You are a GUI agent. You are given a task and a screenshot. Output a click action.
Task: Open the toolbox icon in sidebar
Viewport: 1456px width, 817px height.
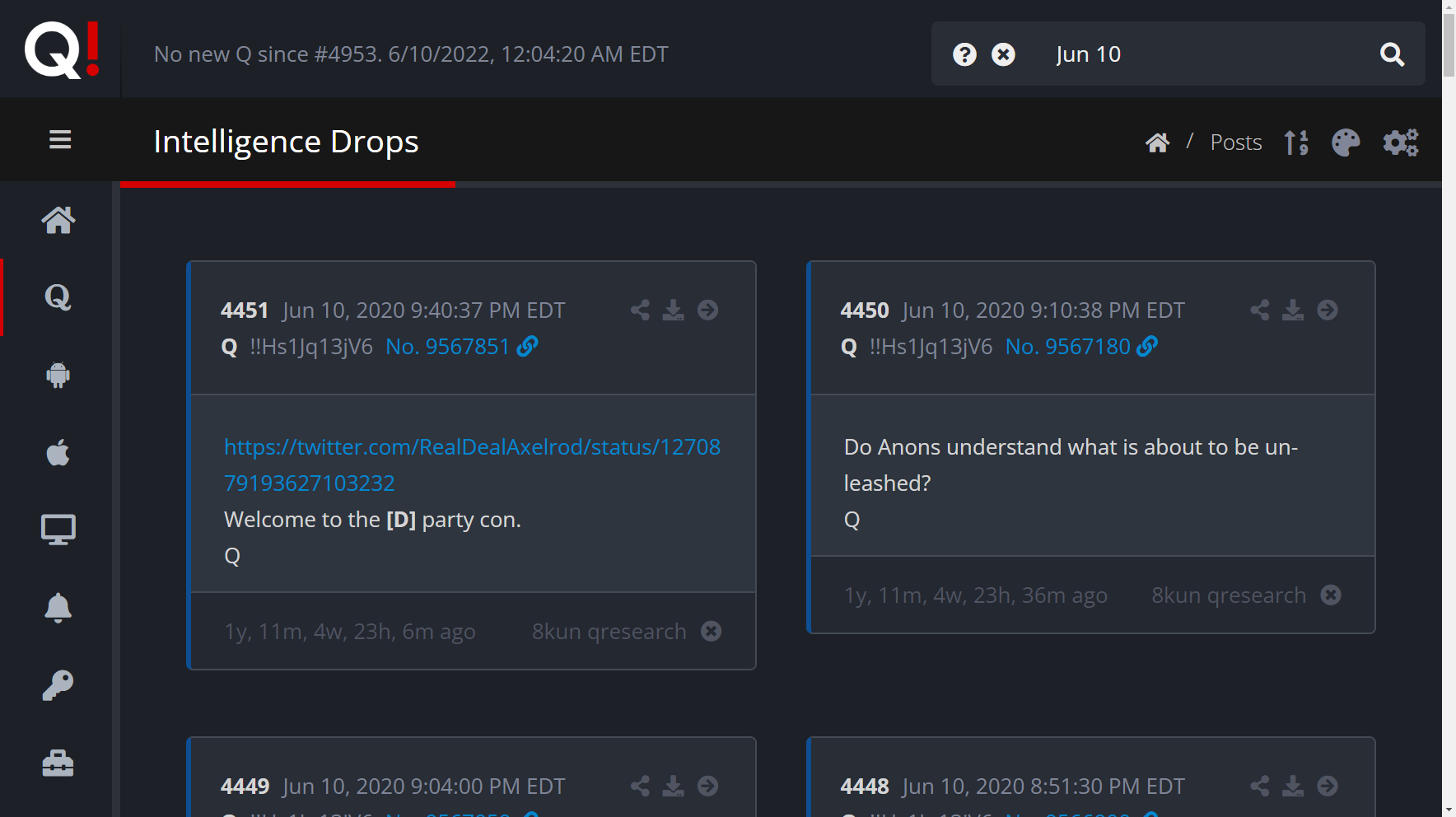(x=58, y=763)
